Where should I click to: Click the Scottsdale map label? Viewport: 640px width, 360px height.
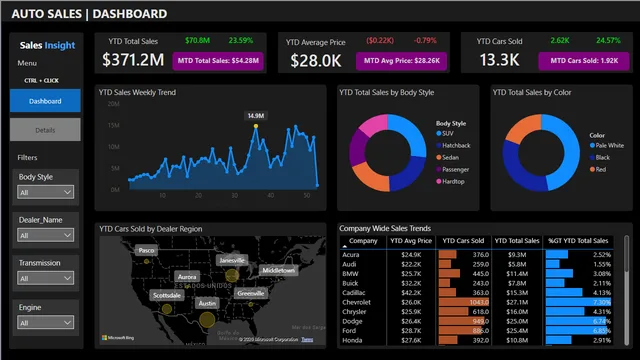[x=167, y=295]
